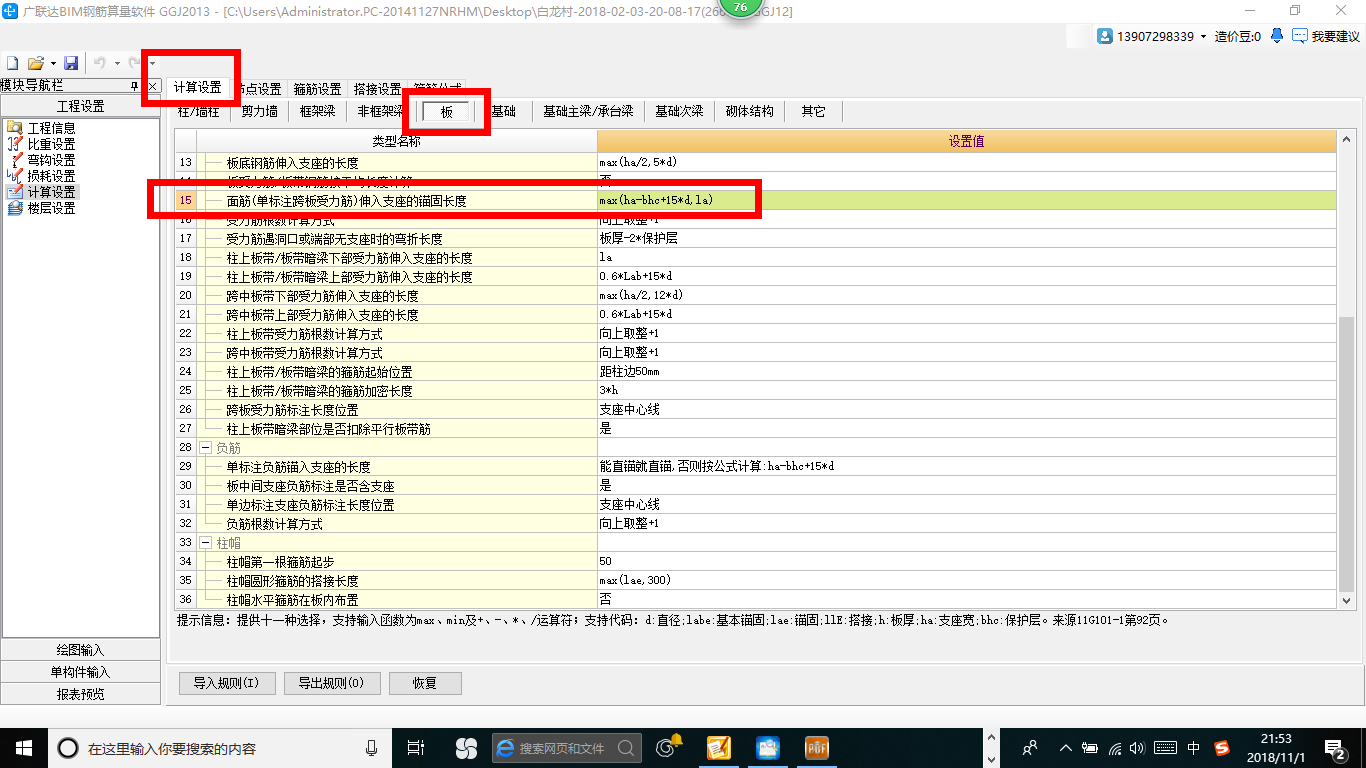1366x768 pixels.
Task: Open 楼层设置 in the navigation list
Action: point(40,208)
